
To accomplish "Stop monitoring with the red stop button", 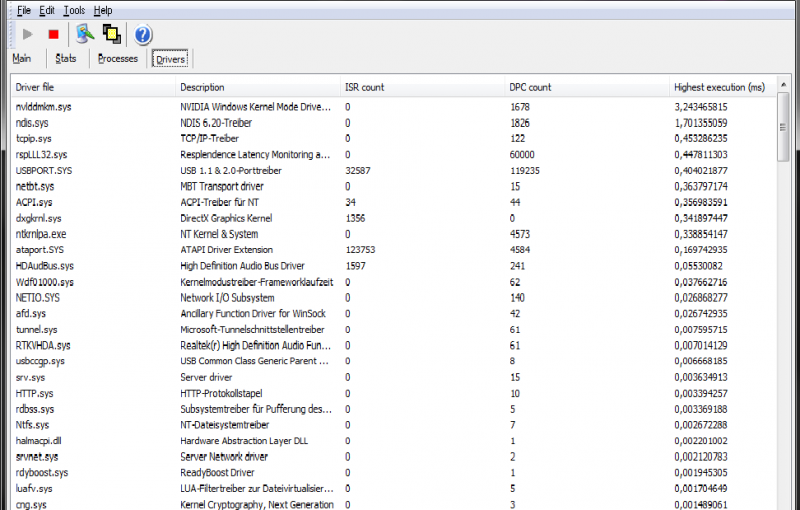I will [54, 35].
